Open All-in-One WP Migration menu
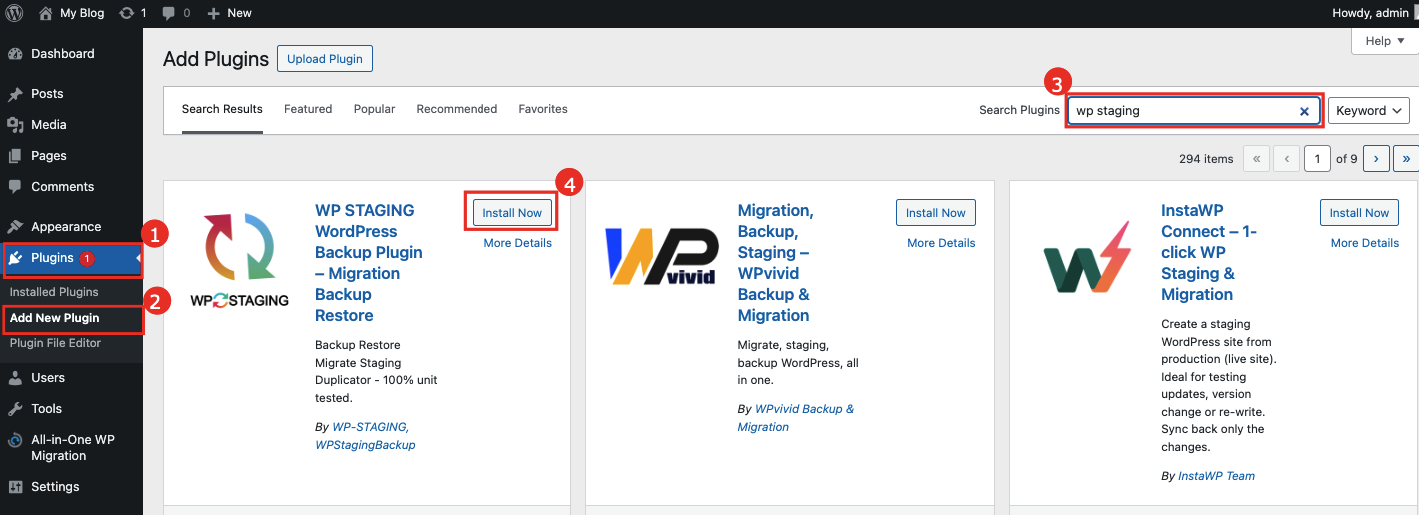This screenshot has height=515, width=1419. coord(73,448)
